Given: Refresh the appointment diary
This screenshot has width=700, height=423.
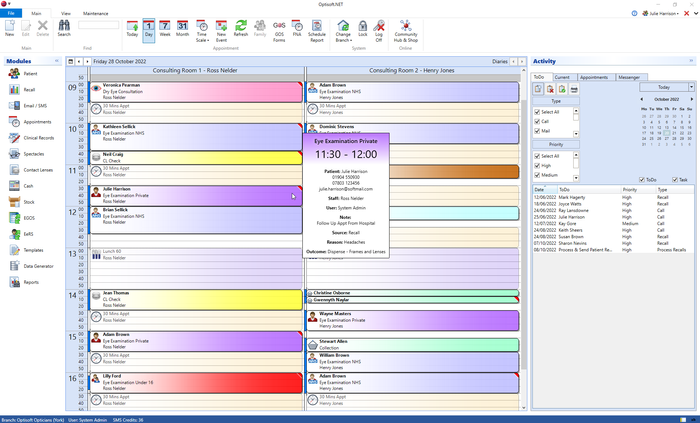Looking at the screenshot, I should tap(241, 28).
